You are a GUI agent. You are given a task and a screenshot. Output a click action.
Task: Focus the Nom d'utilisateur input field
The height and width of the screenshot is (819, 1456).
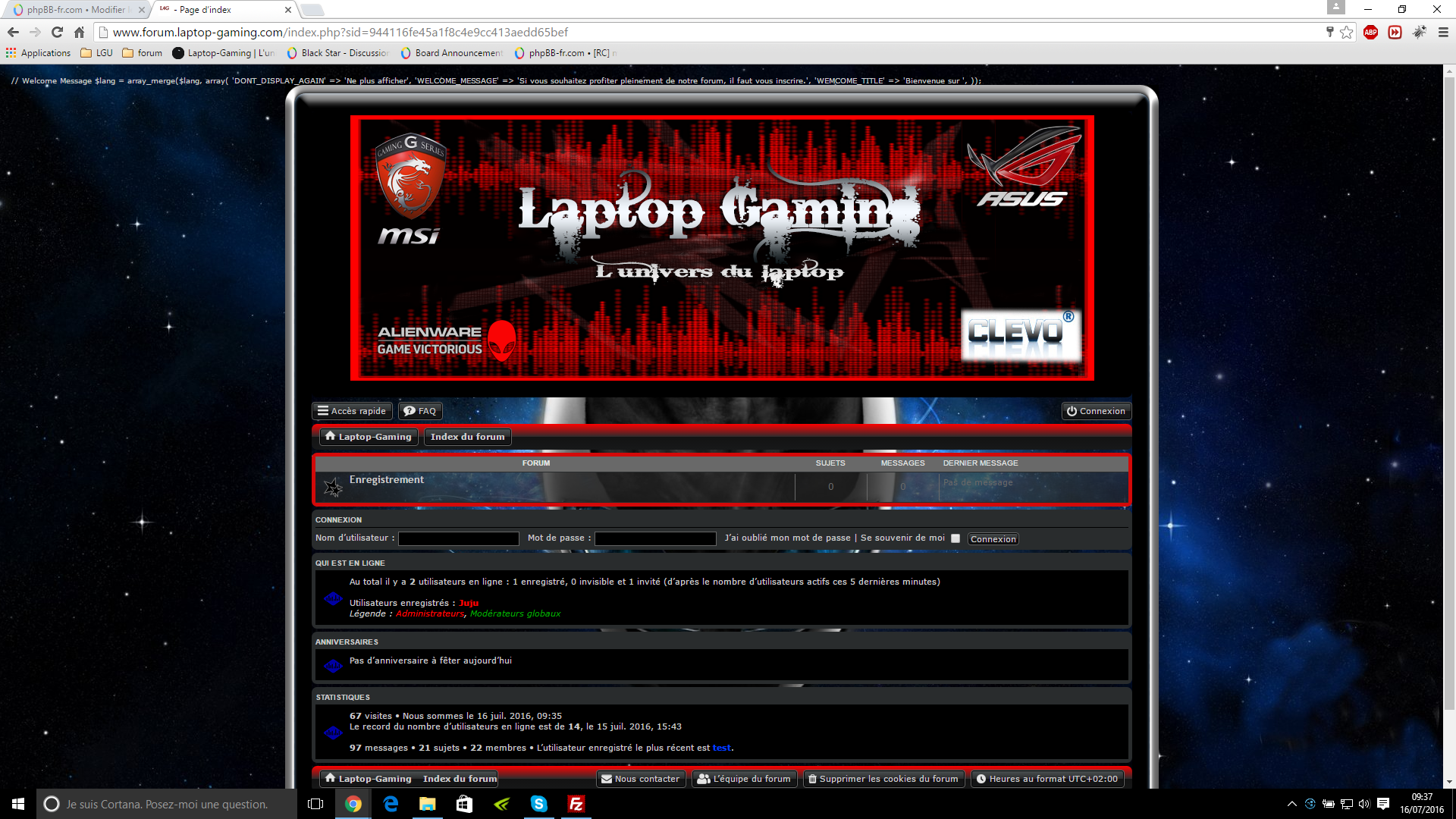(x=458, y=538)
